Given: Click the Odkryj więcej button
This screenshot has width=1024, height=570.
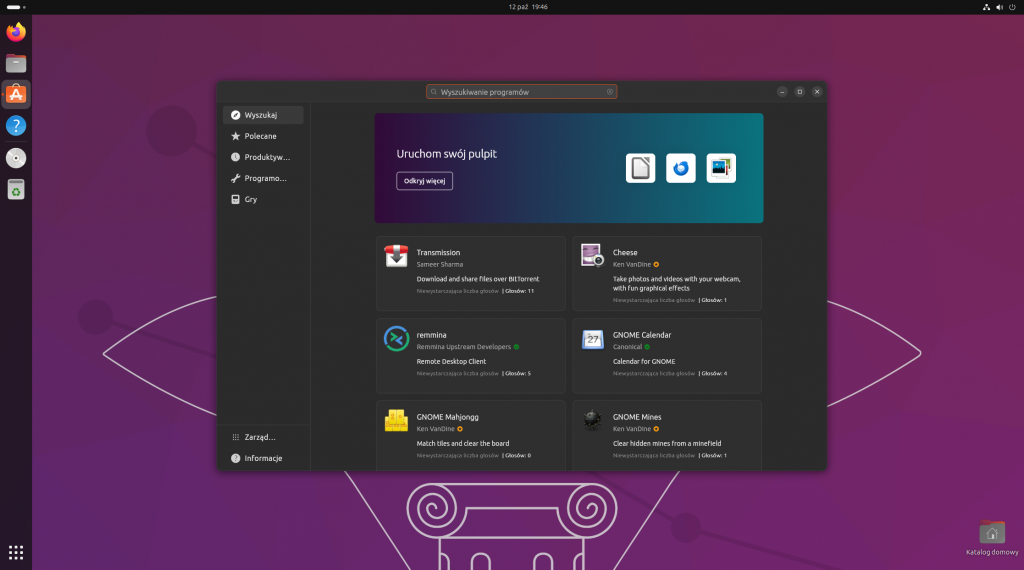Looking at the screenshot, I should pyautogui.click(x=424, y=181).
